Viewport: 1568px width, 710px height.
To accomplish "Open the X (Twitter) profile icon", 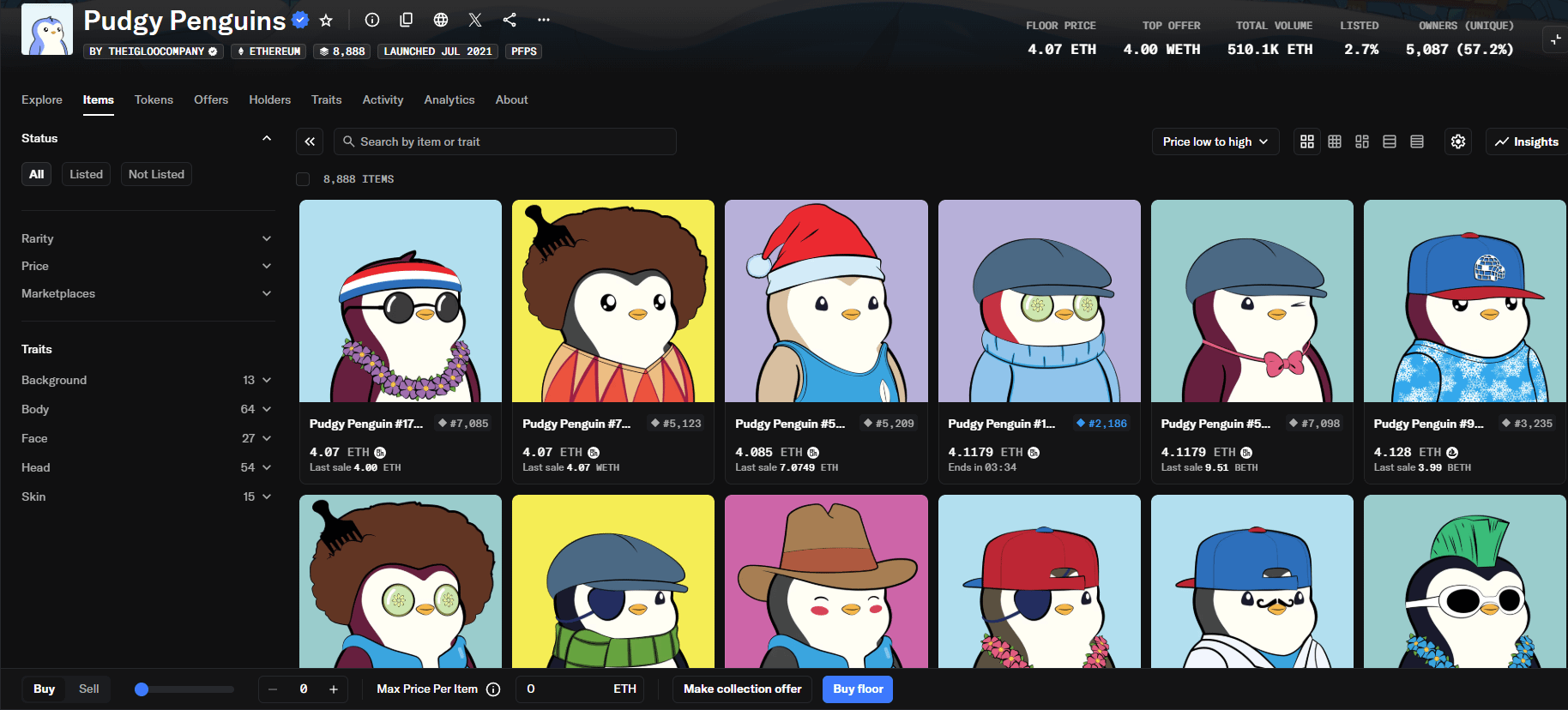I will (475, 20).
